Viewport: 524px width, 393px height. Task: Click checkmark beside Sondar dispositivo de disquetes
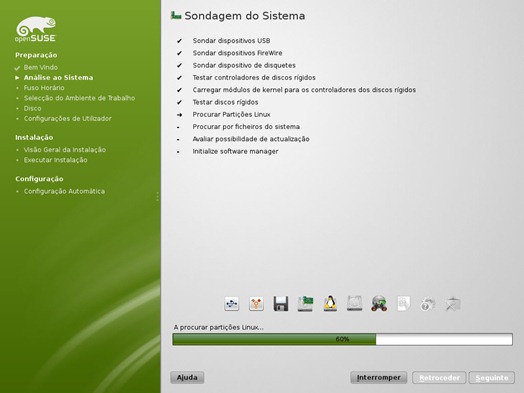pyautogui.click(x=179, y=66)
